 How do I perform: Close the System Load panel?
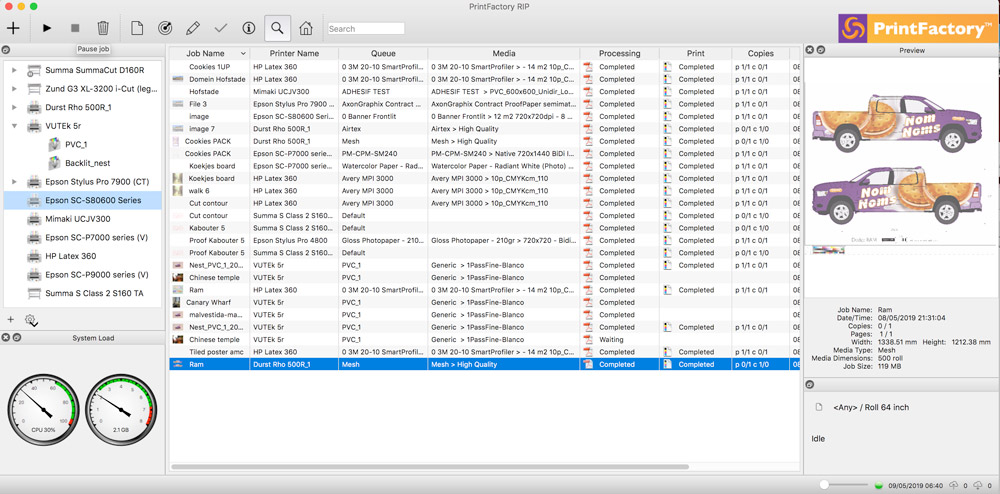(6, 338)
